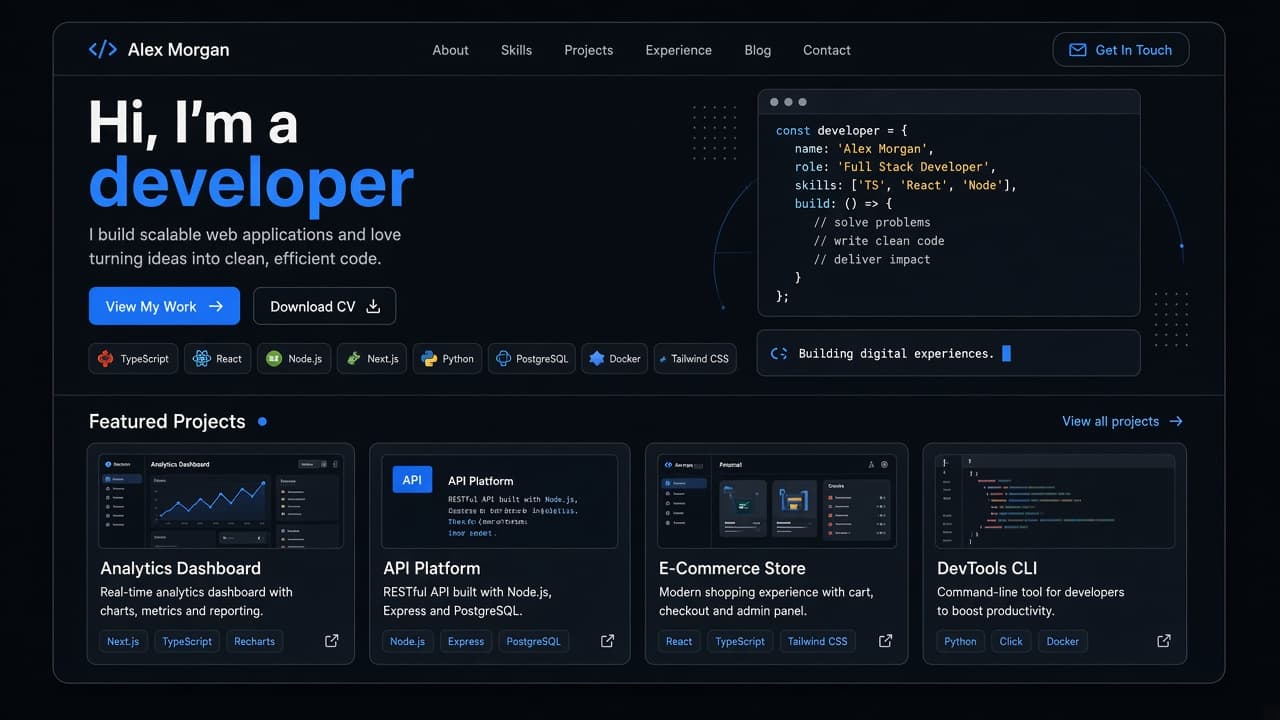Click the arrow icon on View My Work
Image resolution: width=1280 pixels, height=720 pixels.
pos(216,306)
